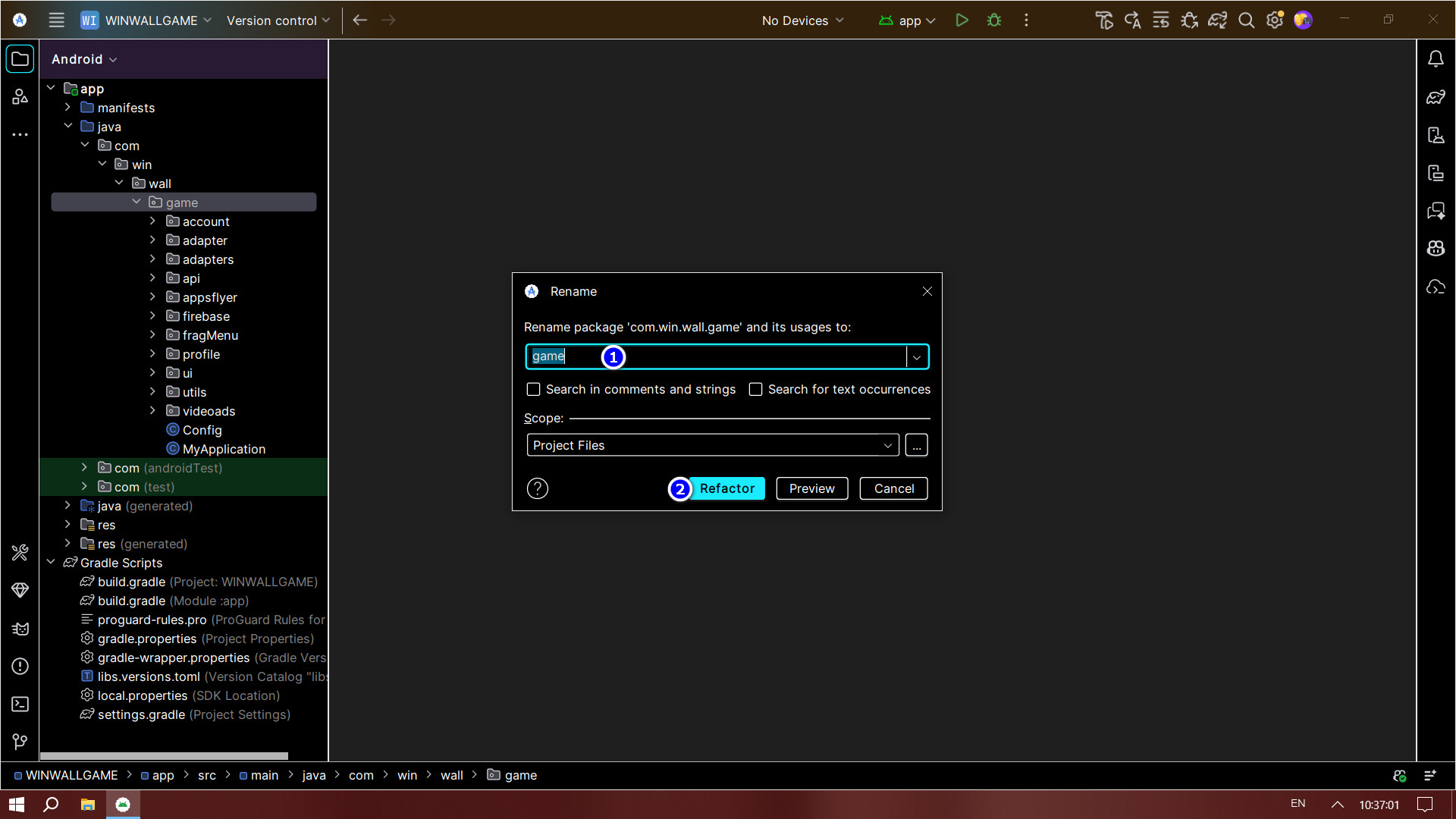Click the Preview button
The width and height of the screenshot is (1456, 819).
click(x=811, y=489)
